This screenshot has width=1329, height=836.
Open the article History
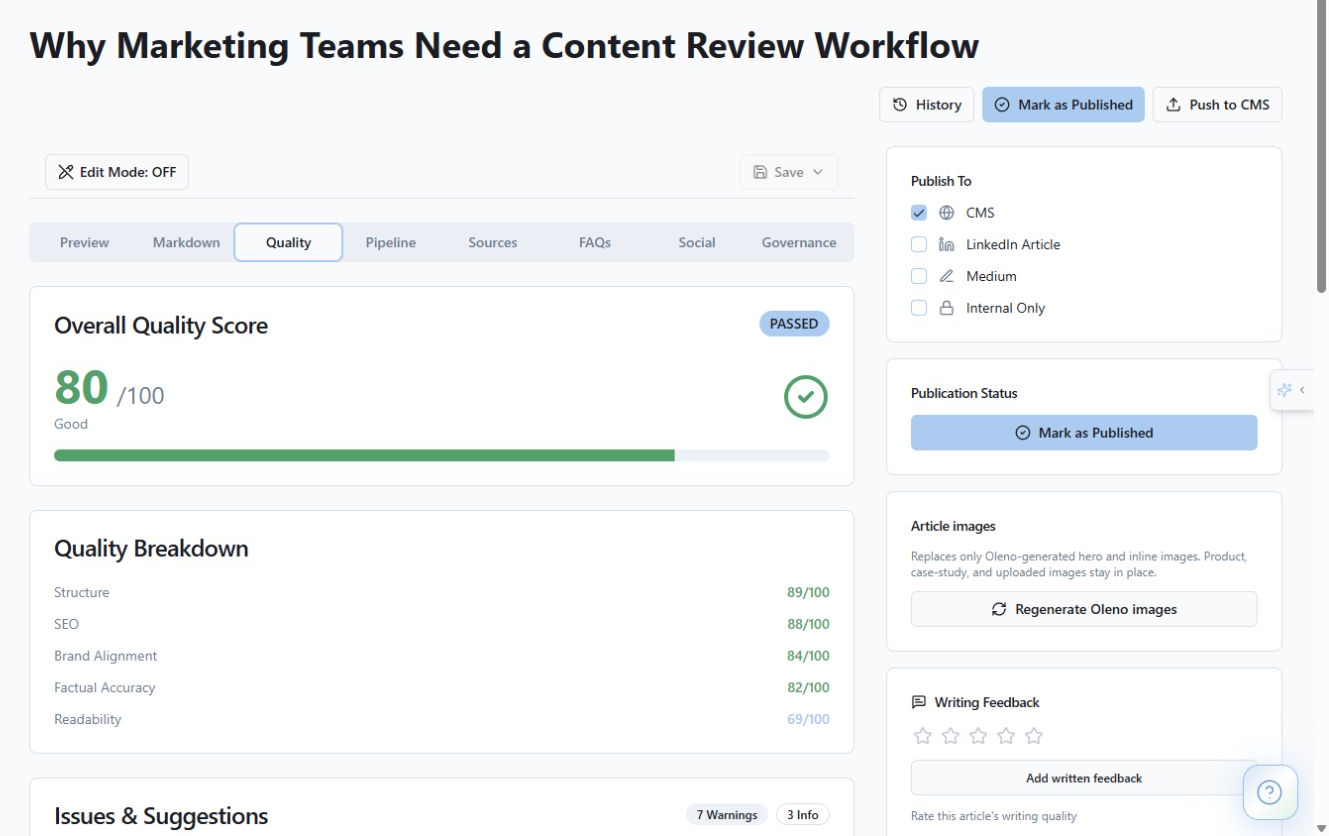point(926,105)
